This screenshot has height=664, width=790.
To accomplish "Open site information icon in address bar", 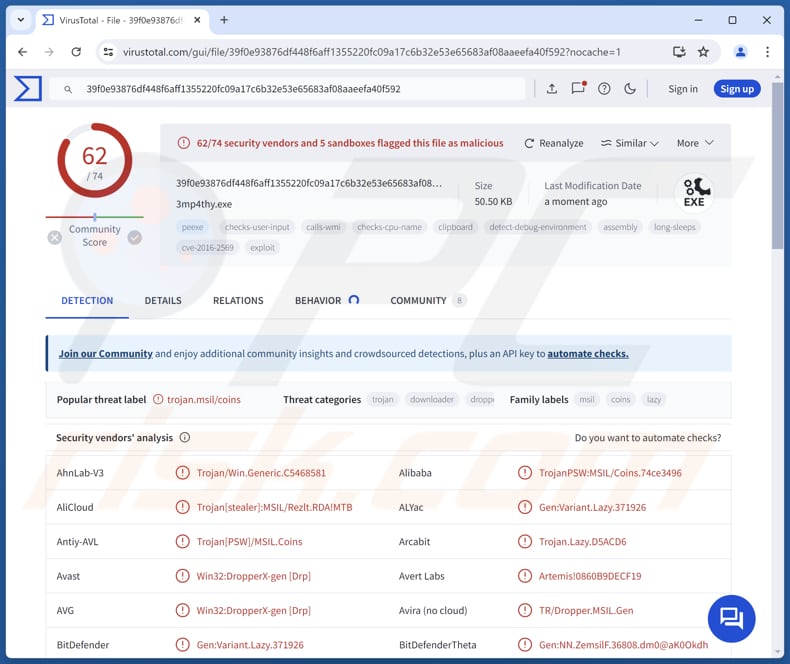I will click(108, 52).
